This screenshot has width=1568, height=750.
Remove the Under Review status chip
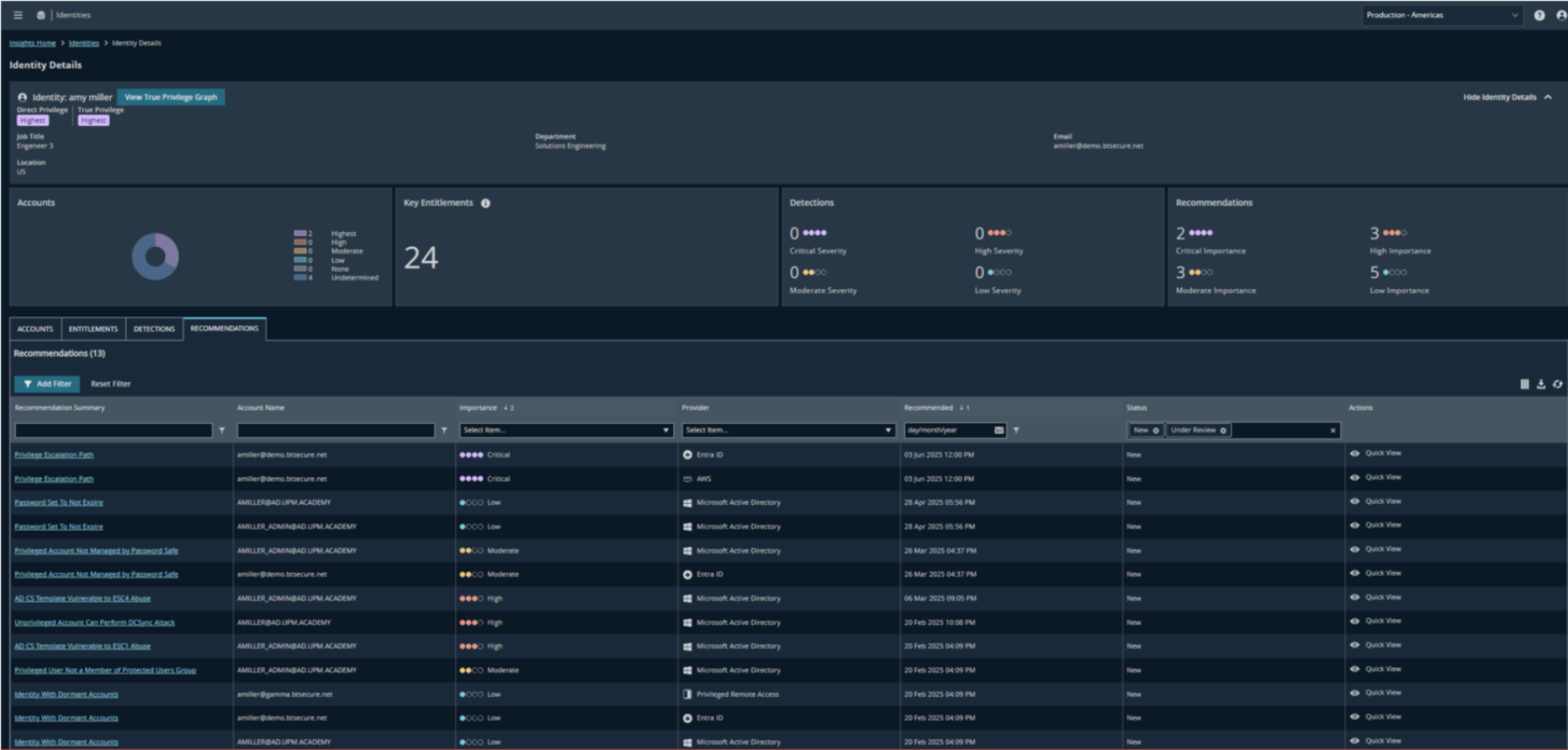pos(1223,430)
